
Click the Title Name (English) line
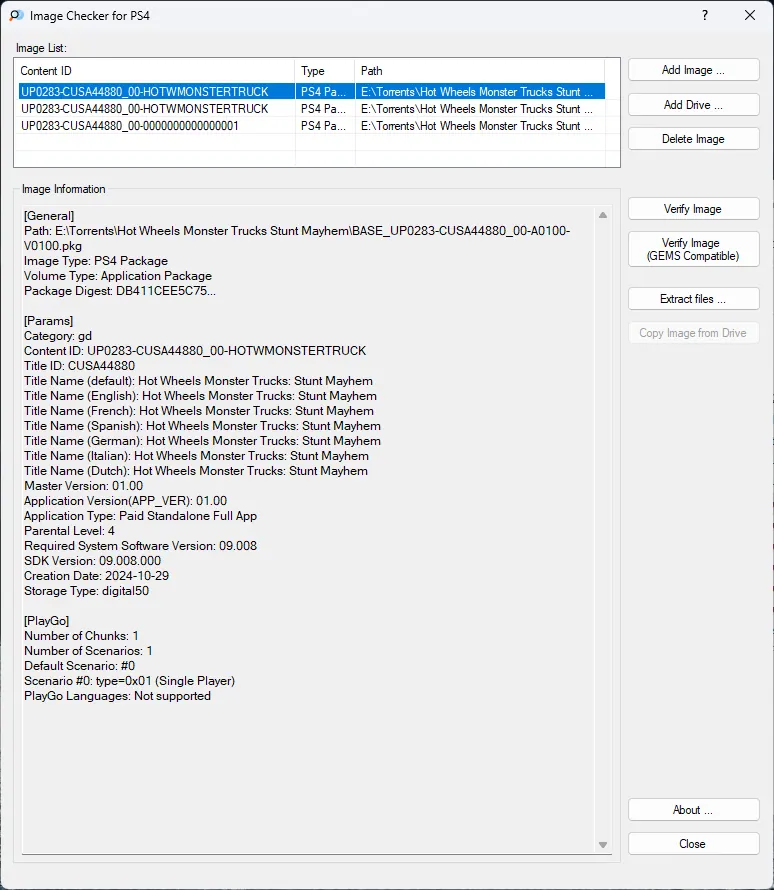[x=200, y=396]
